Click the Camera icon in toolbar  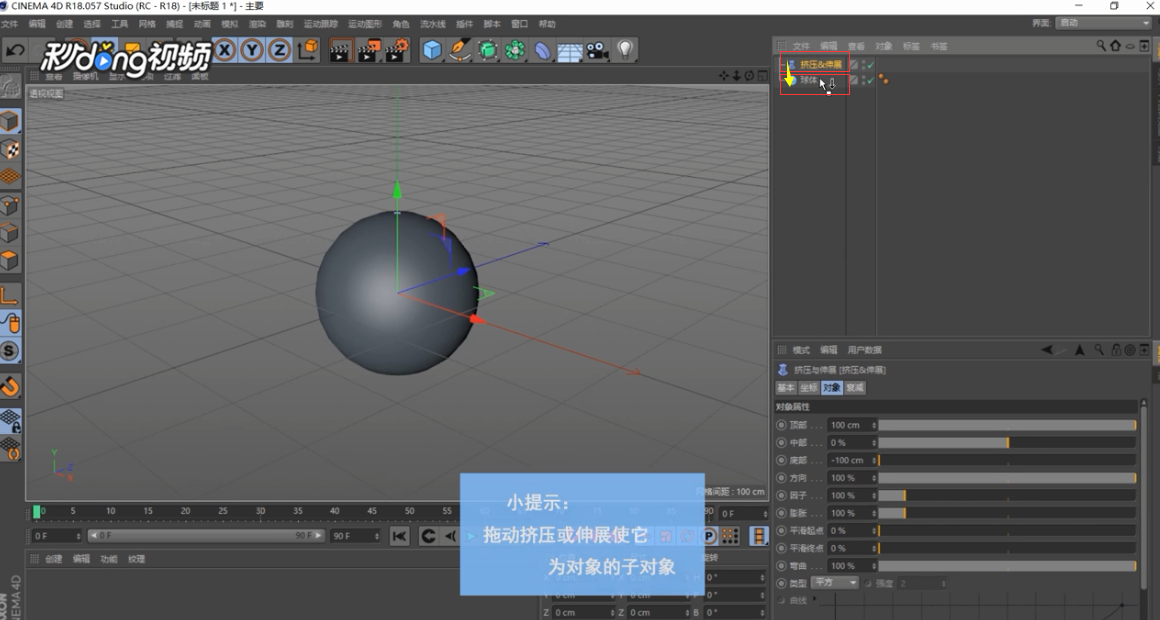click(597, 50)
